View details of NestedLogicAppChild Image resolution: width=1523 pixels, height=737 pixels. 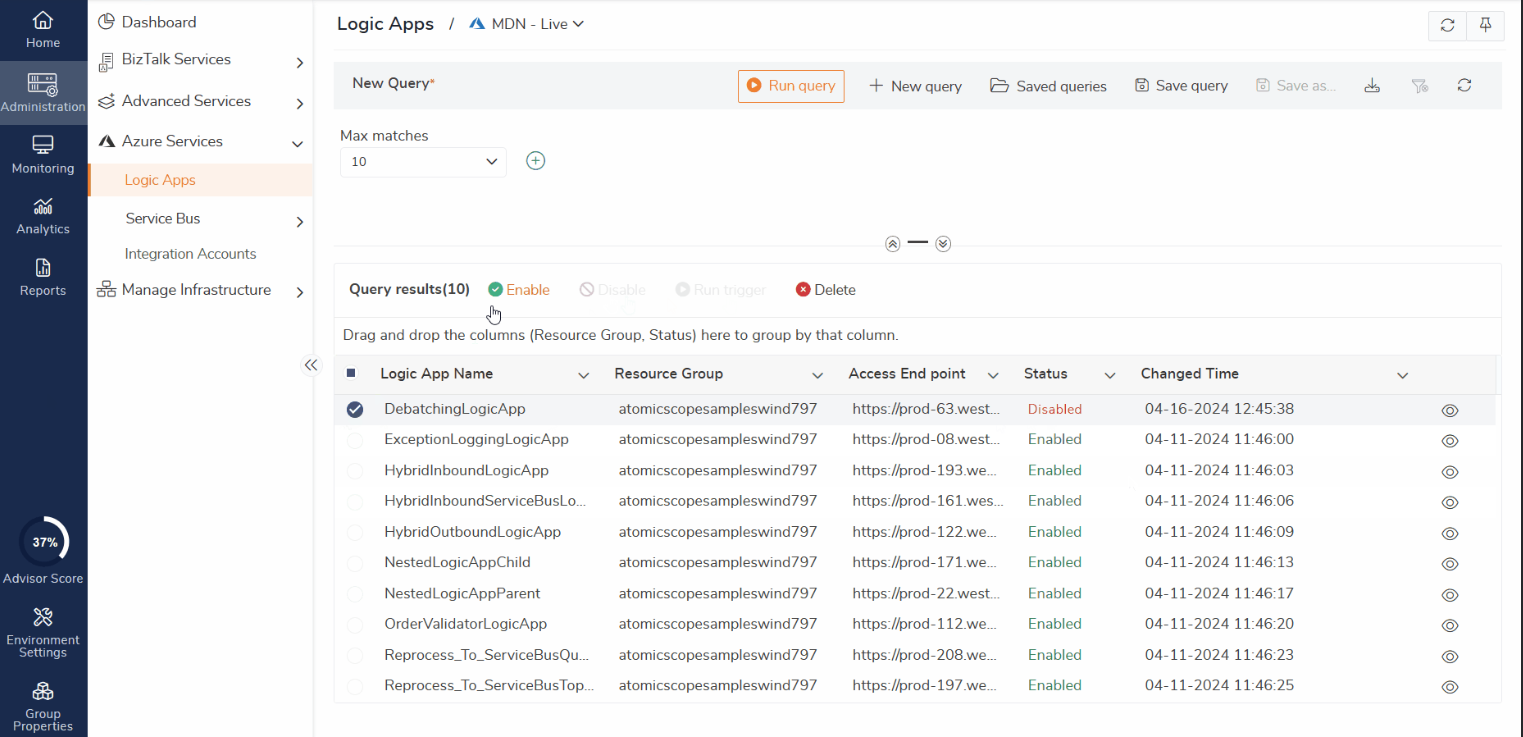(1450, 564)
